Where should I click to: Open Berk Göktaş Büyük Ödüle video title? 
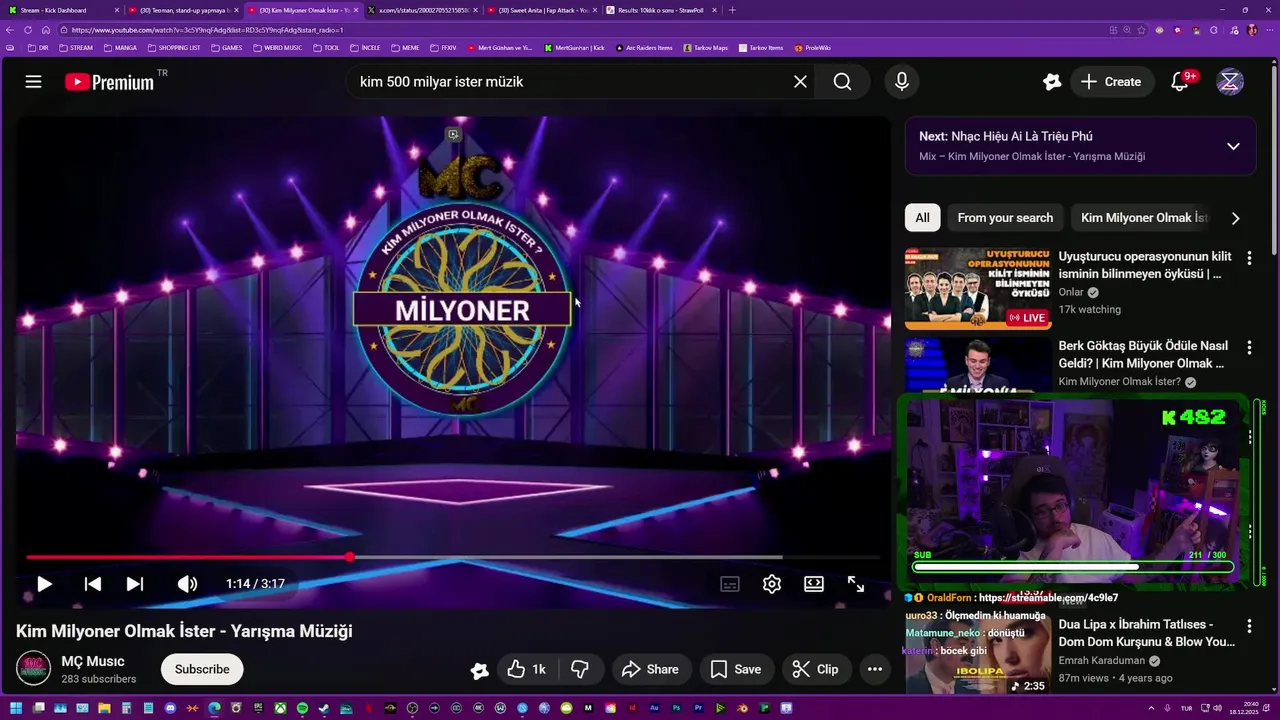pos(1144,355)
